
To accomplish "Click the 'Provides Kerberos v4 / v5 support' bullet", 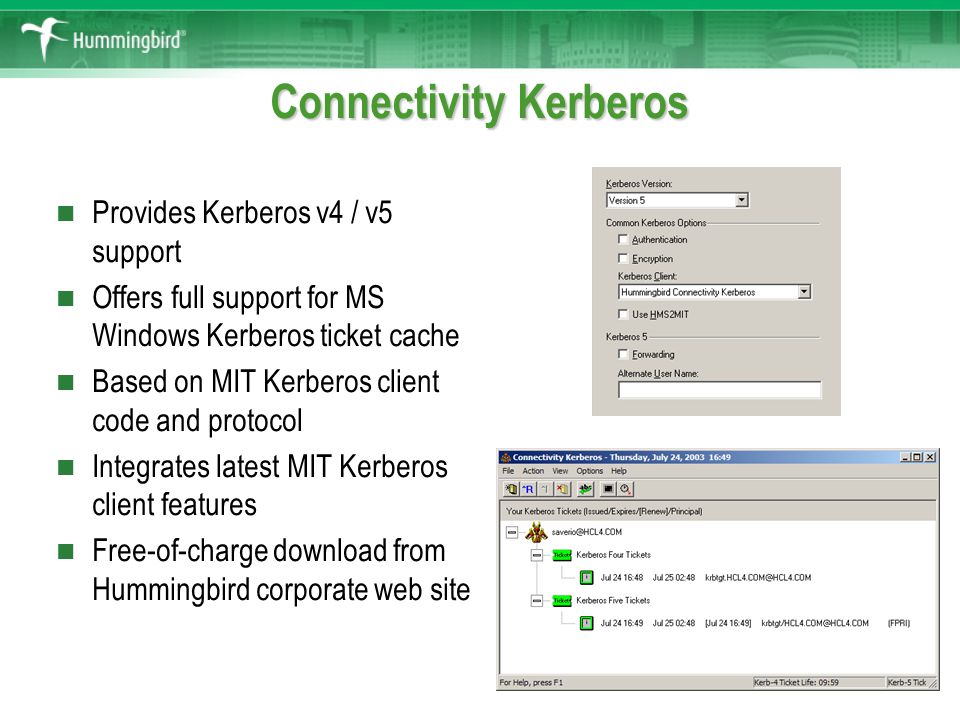I will (x=242, y=233).
